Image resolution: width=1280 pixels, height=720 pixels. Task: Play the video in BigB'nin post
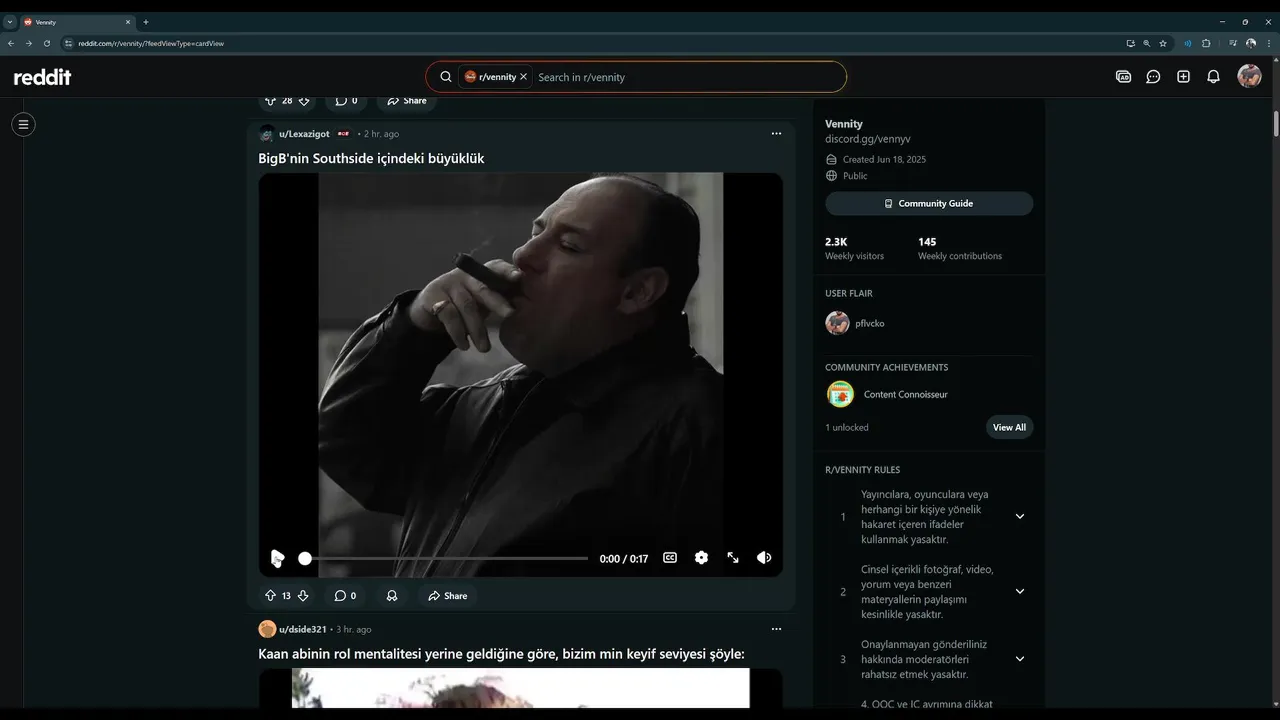[x=277, y=558]
